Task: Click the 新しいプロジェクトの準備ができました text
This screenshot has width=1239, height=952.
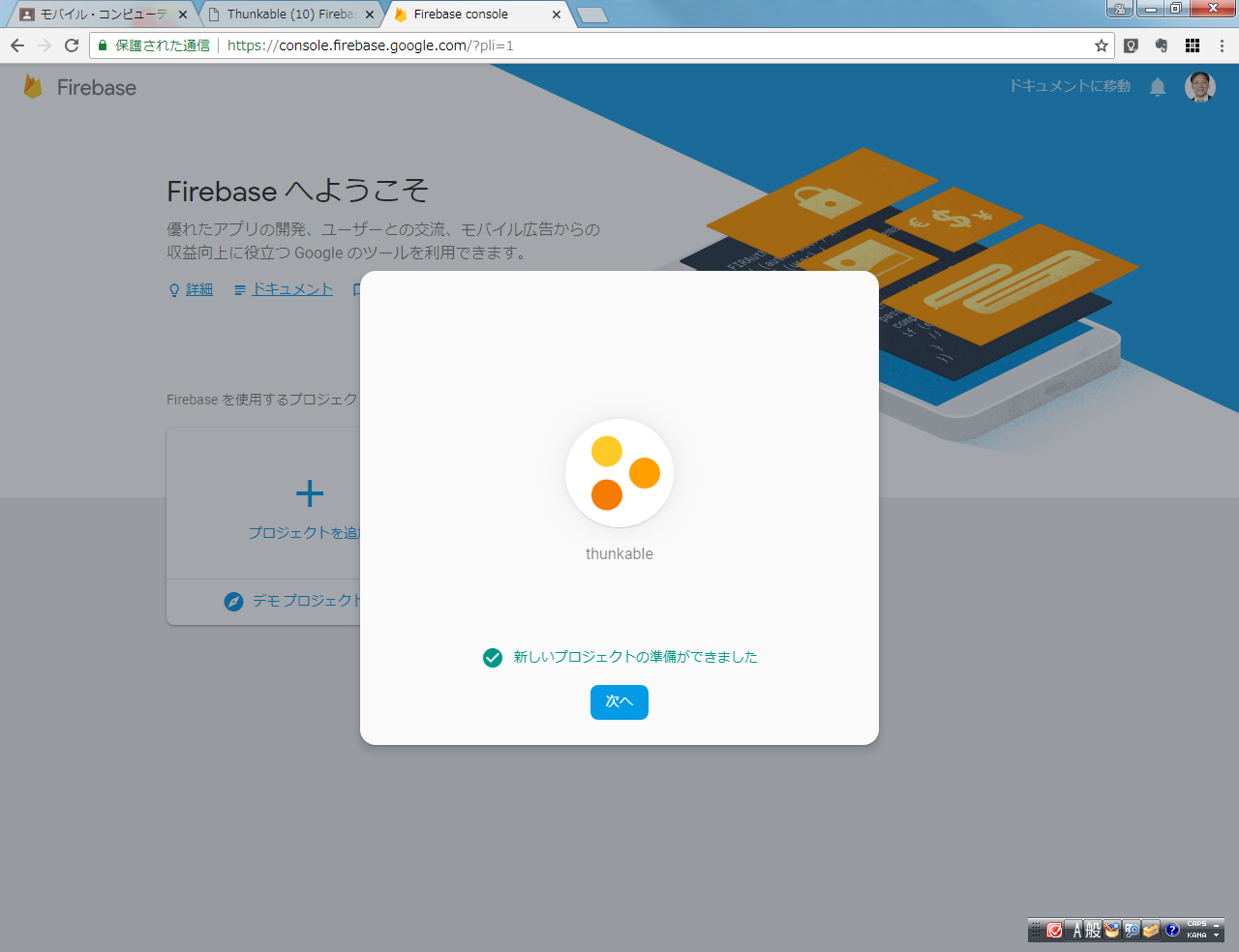Action: click(635, 657)
